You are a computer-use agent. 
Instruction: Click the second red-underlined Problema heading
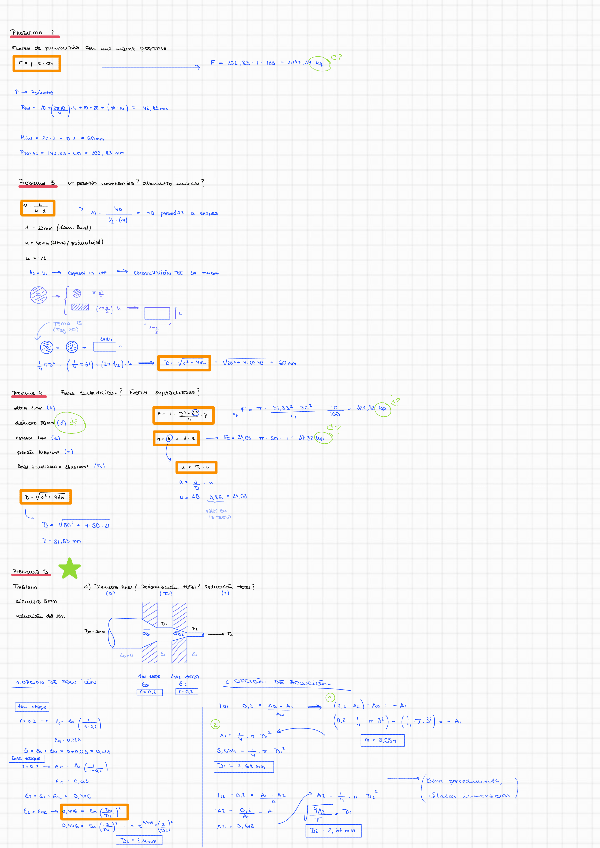pyautogui.click(x=38, y=183)
